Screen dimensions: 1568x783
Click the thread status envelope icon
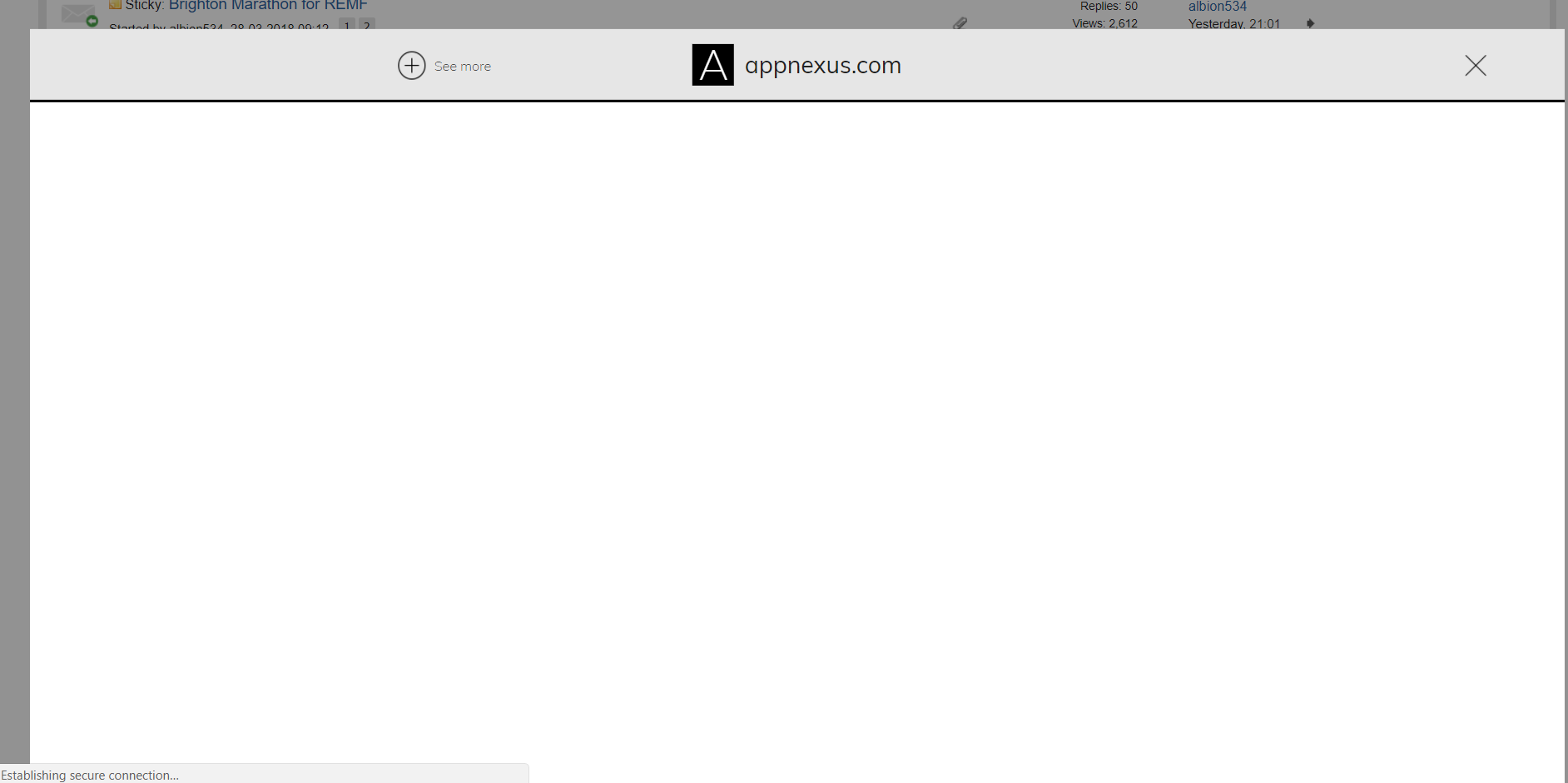[79, 13]
